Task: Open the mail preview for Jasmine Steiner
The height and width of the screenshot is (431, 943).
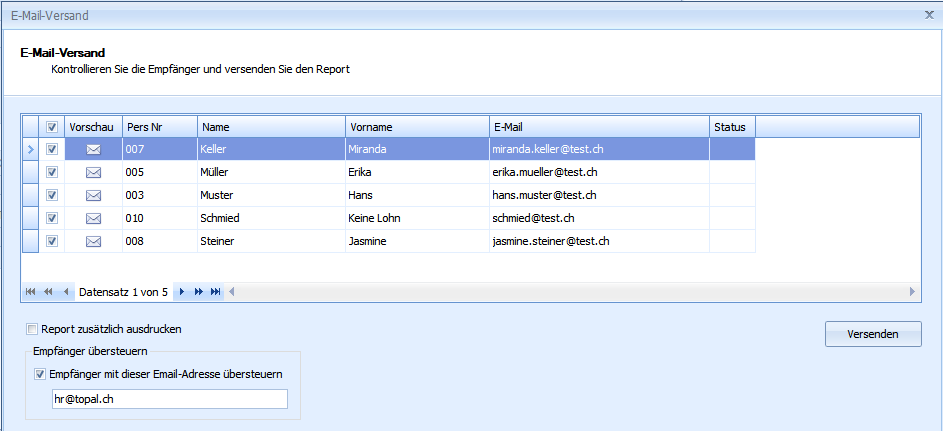Action: pos(93,242)
